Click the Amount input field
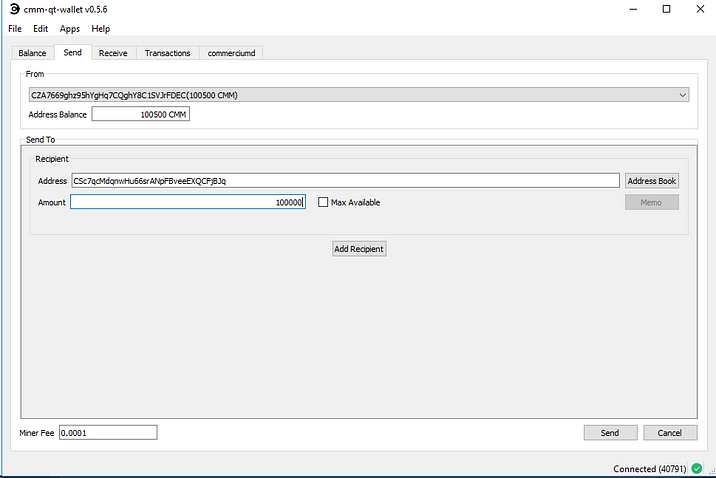The width and height of the screenshot is (716, 478). tap(188, 202)
